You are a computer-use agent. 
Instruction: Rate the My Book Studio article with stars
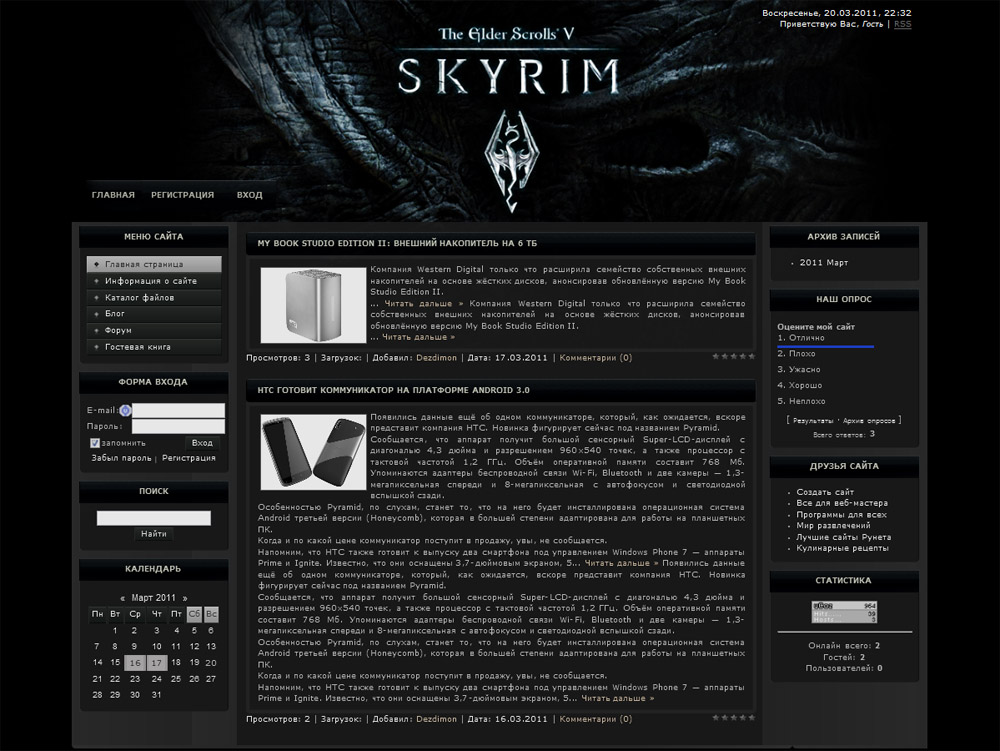coord(733,356)
